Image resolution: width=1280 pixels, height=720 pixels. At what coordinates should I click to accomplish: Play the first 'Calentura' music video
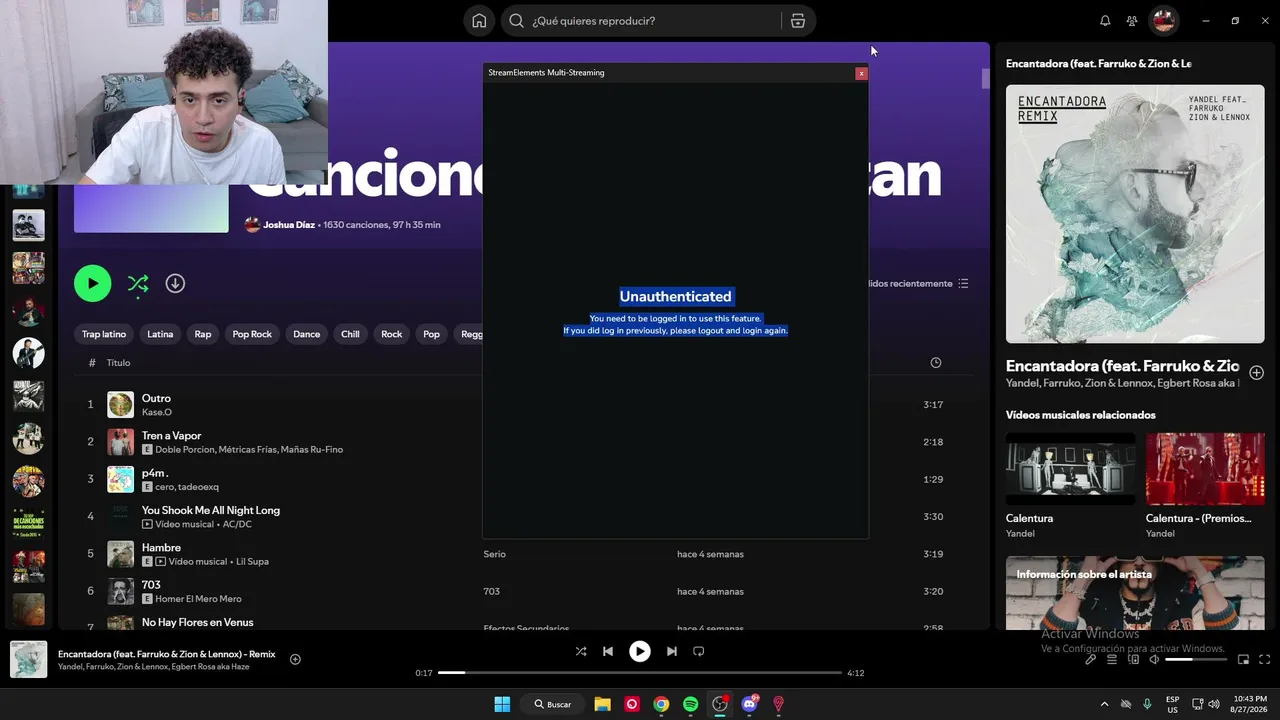pos(1070,468)
